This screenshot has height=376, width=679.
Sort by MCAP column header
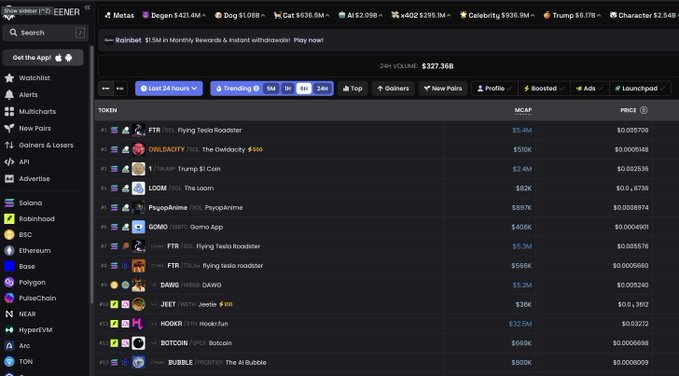(523, 110)
